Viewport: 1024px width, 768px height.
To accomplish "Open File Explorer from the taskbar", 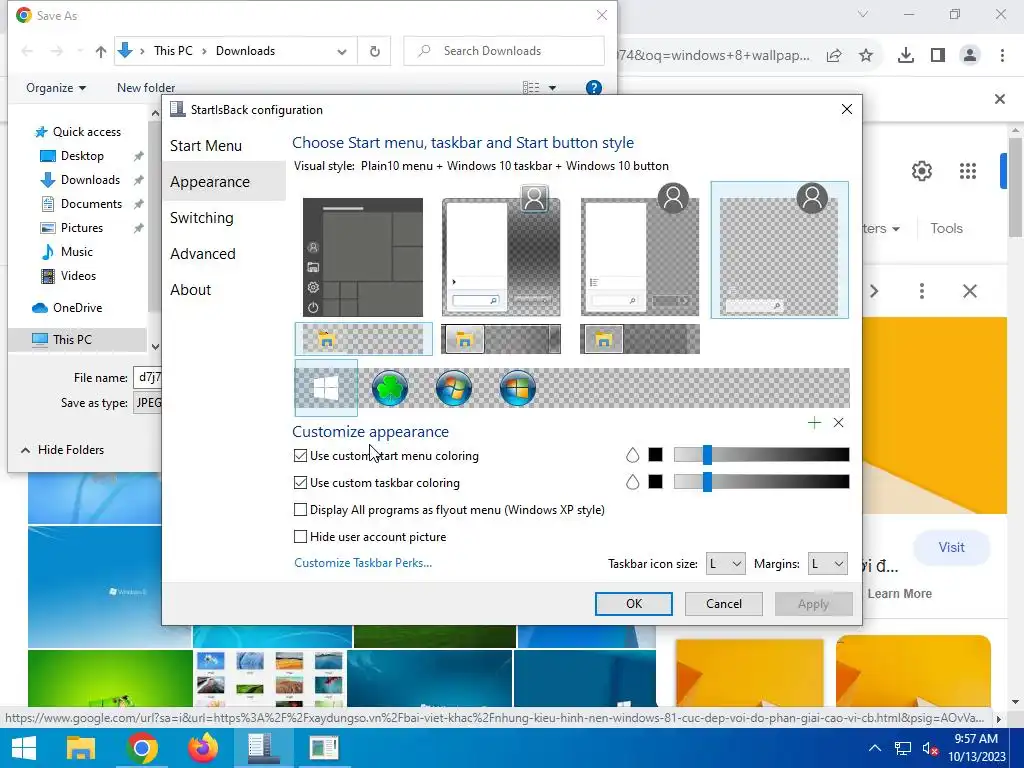I will pos(81,748).
